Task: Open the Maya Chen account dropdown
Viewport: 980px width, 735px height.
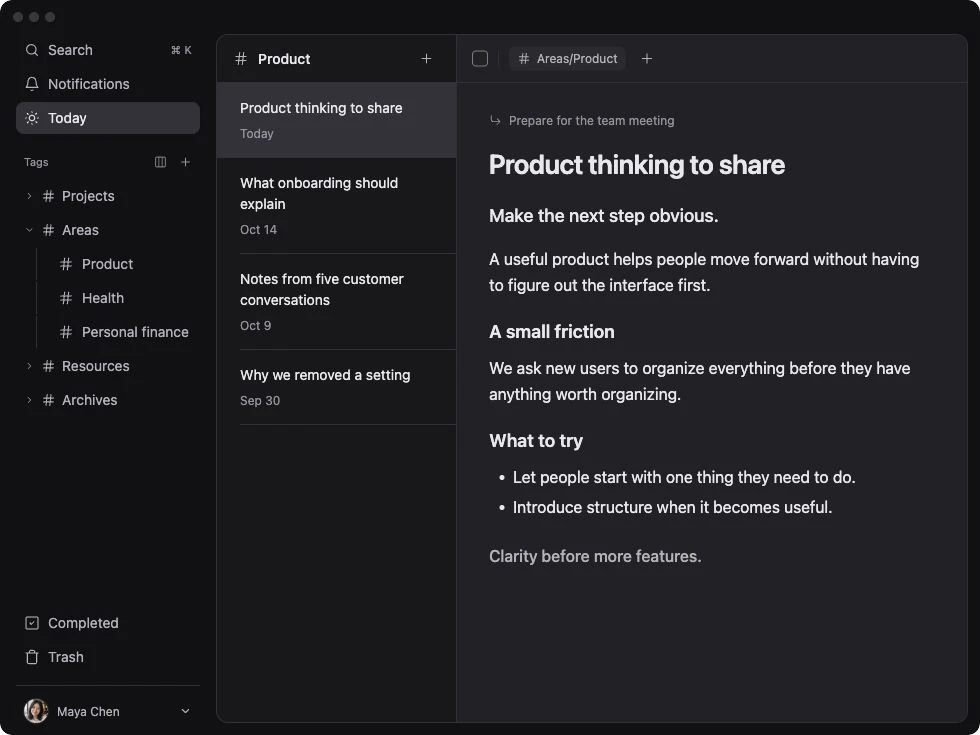Action: pos(185,711)
